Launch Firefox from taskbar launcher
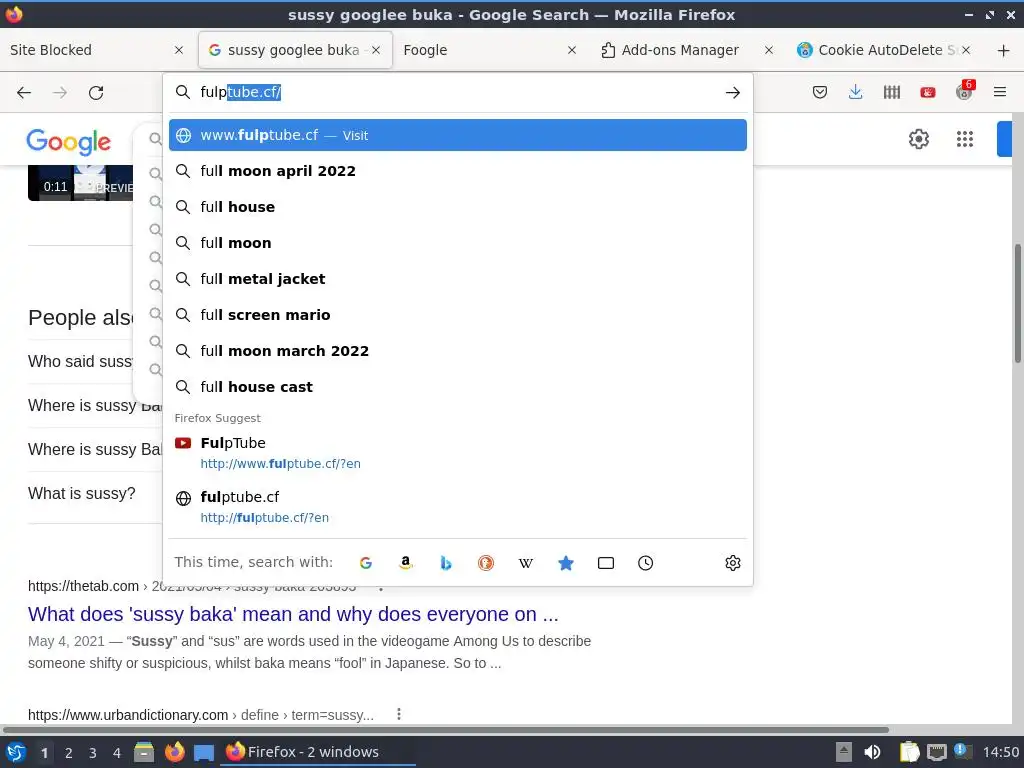Viewport: 1024px width, 768px height. tap(174, 752)
